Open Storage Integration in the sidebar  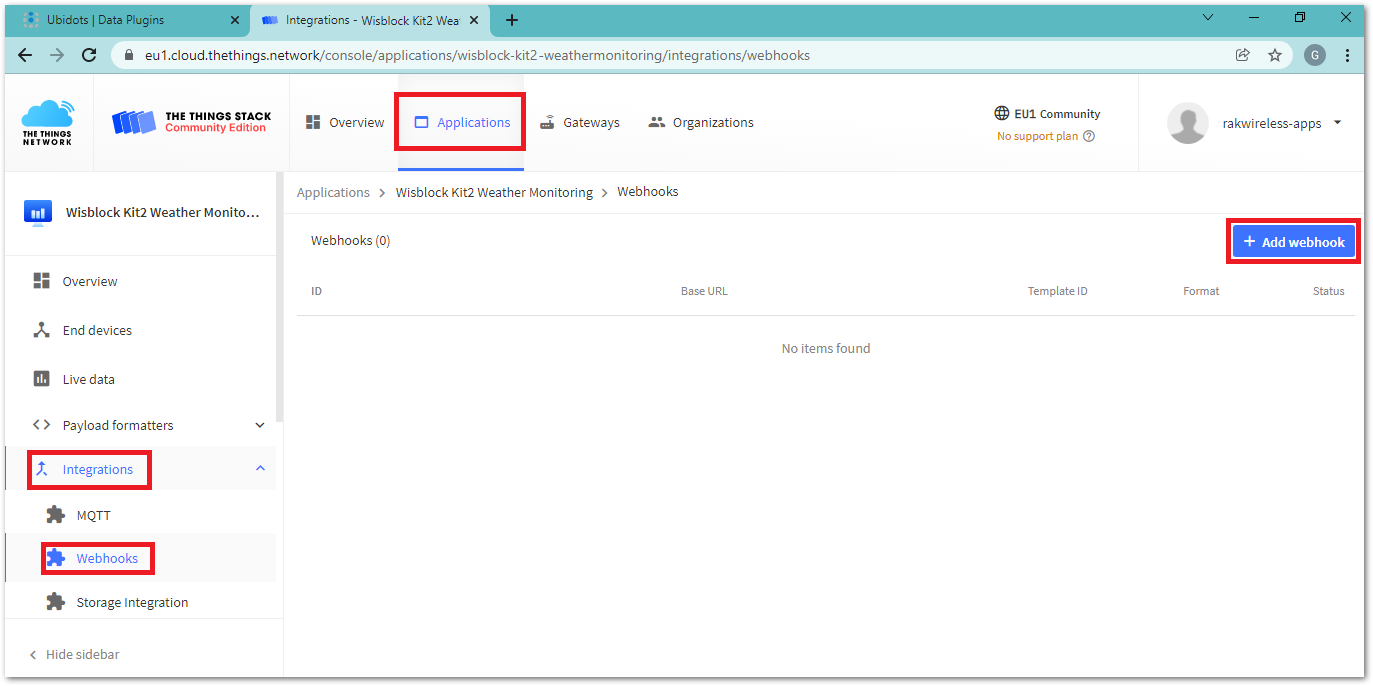click(132, 602)
